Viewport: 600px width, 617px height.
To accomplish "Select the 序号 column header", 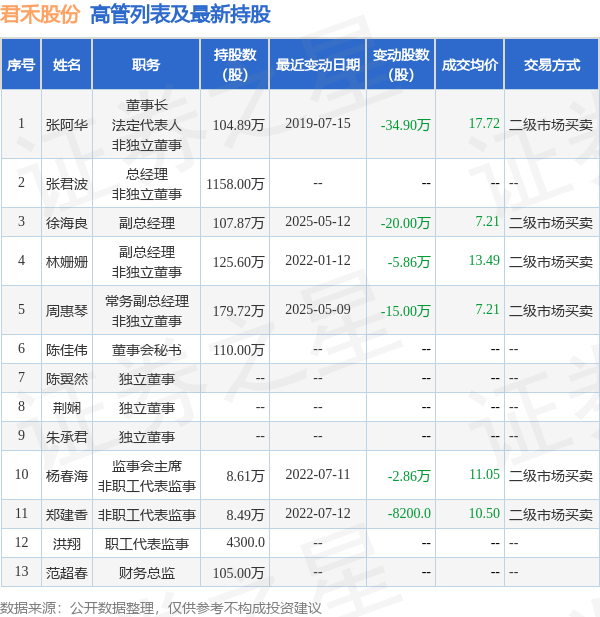I will tap(21, 65).
